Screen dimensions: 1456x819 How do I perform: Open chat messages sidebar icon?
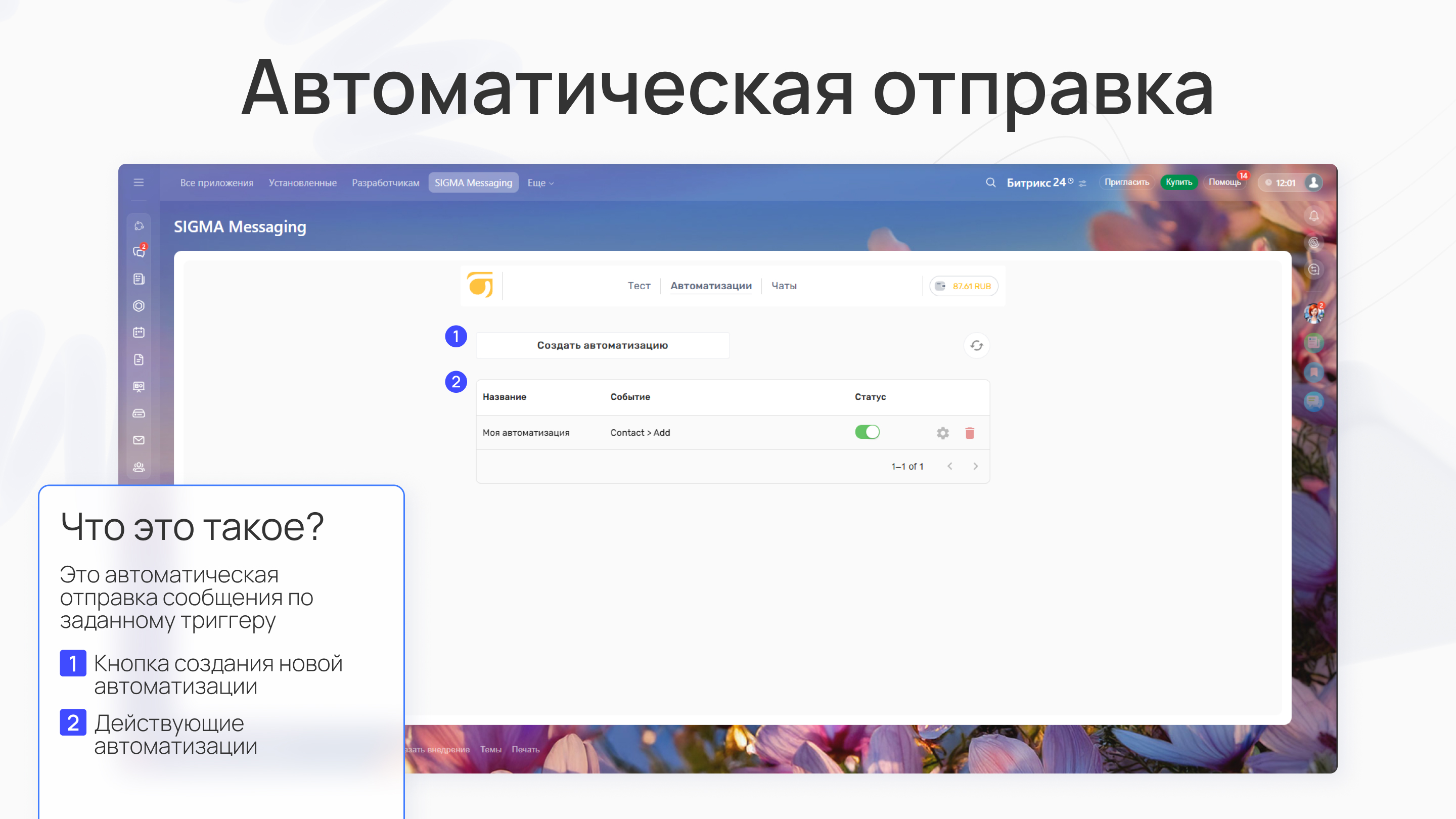point(139,252)
